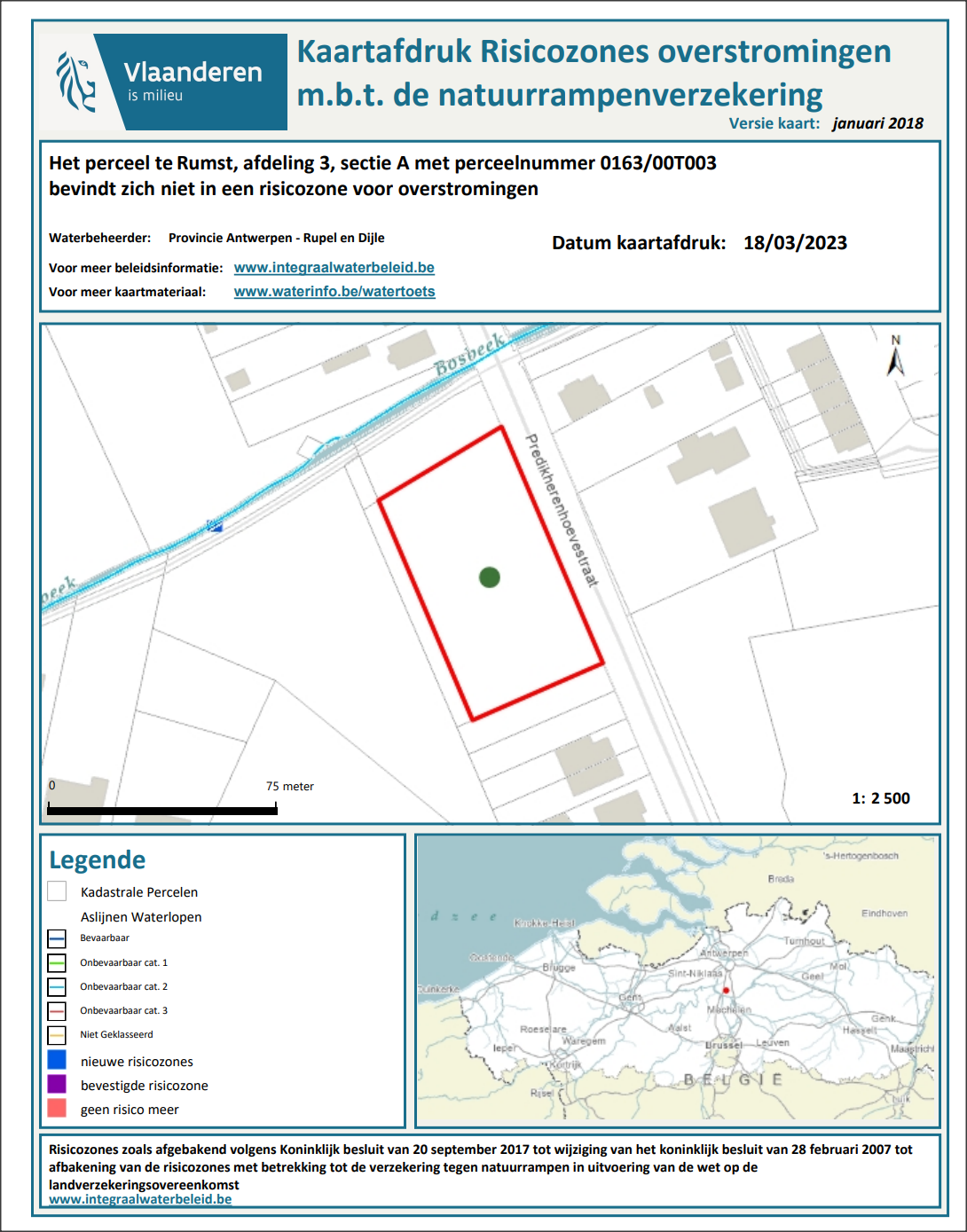
Task: Click the Niet Geklasseerd legend symbol
Action: pos(57,1035)
